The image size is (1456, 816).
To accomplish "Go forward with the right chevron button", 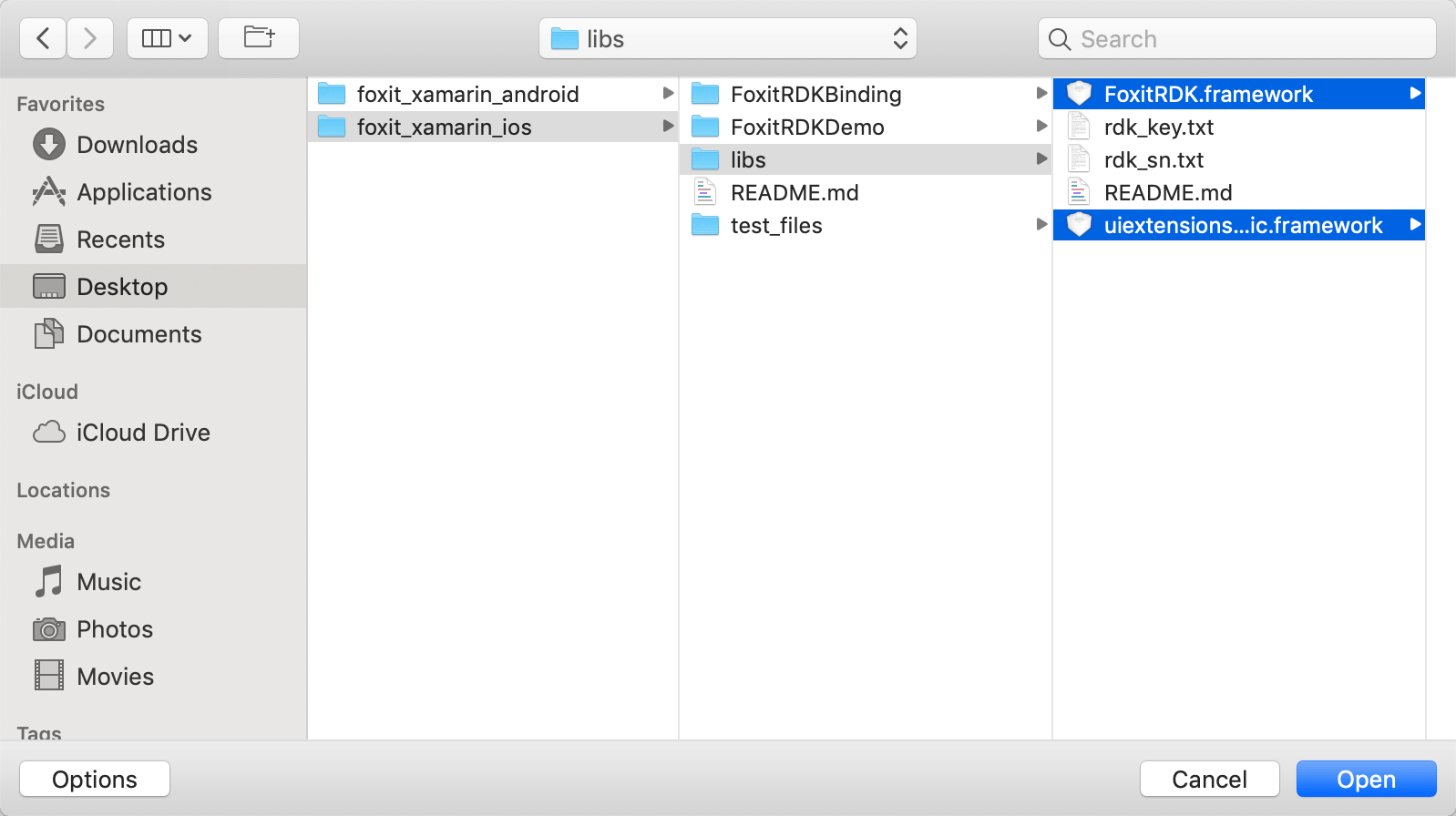I will [x=89, y=38].
